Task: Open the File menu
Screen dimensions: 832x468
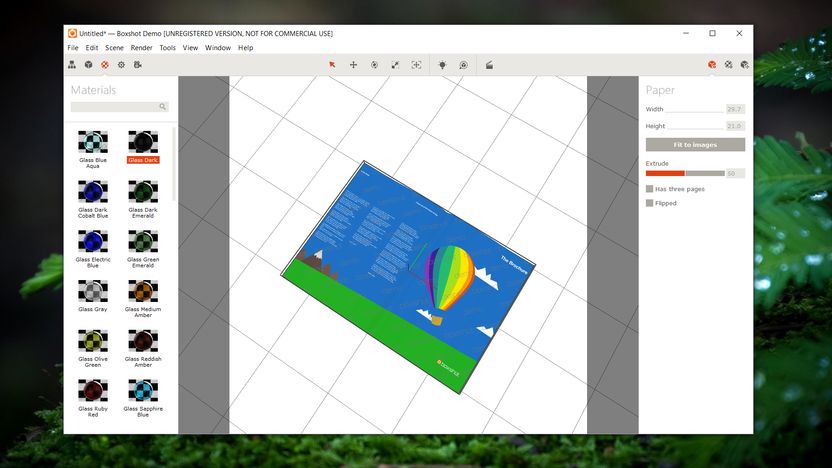Action: click(73, 48)
